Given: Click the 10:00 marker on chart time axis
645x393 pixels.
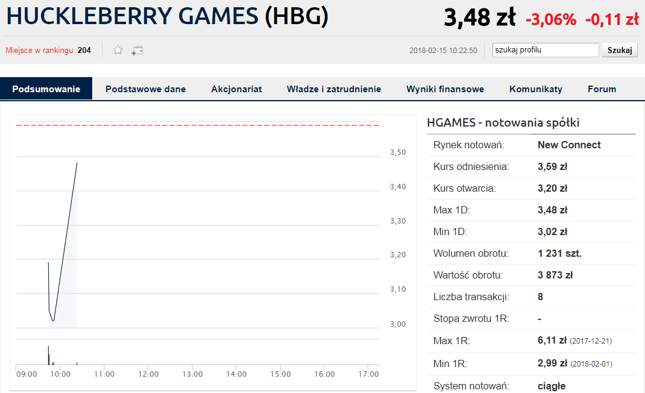Looking at the screenshot, I should 60,374.
